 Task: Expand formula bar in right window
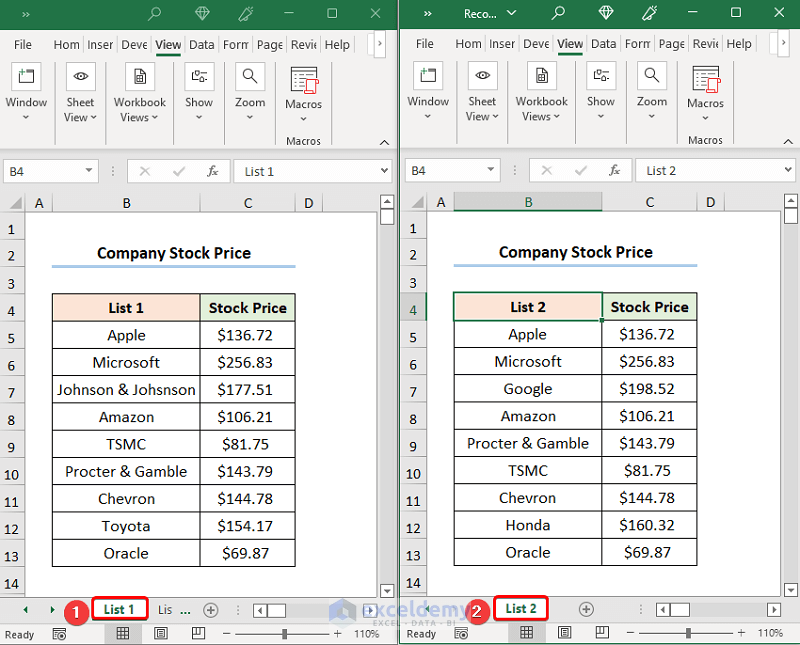tap(788, 170)
